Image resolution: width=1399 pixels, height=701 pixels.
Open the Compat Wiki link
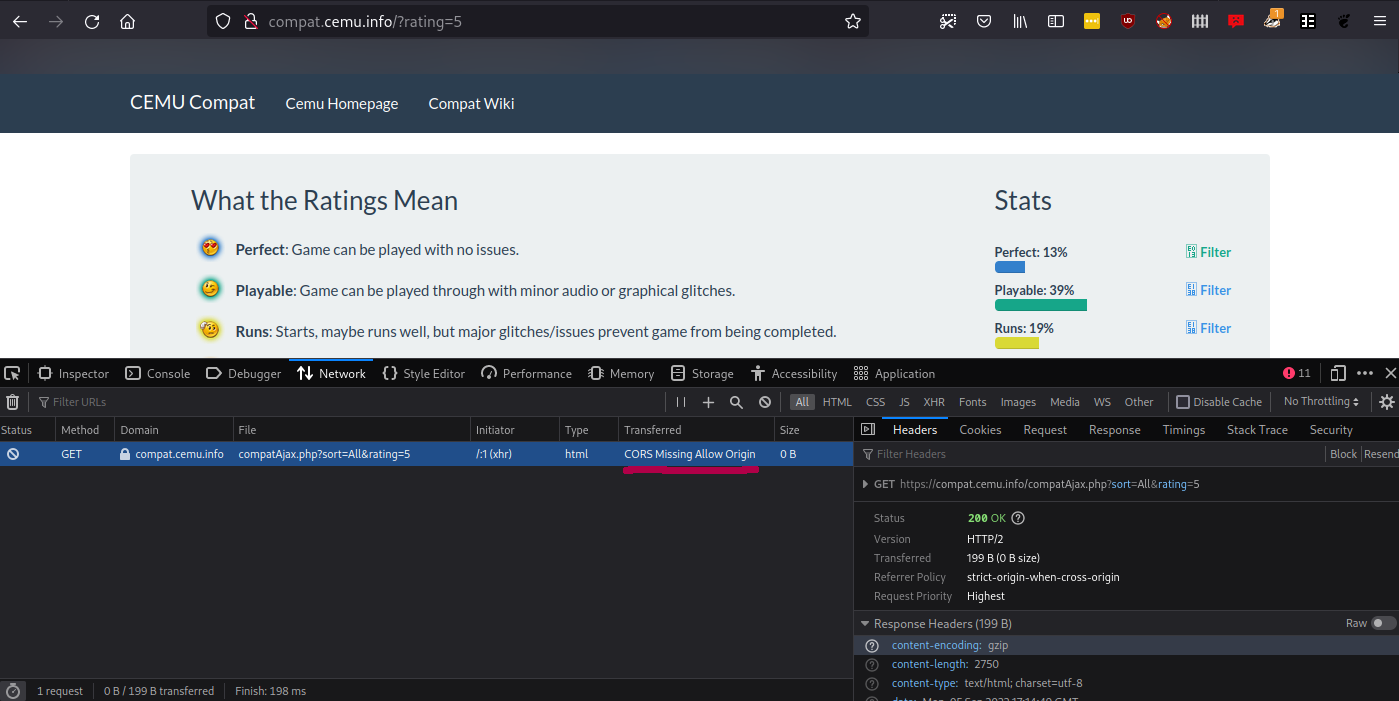[471, 104]
